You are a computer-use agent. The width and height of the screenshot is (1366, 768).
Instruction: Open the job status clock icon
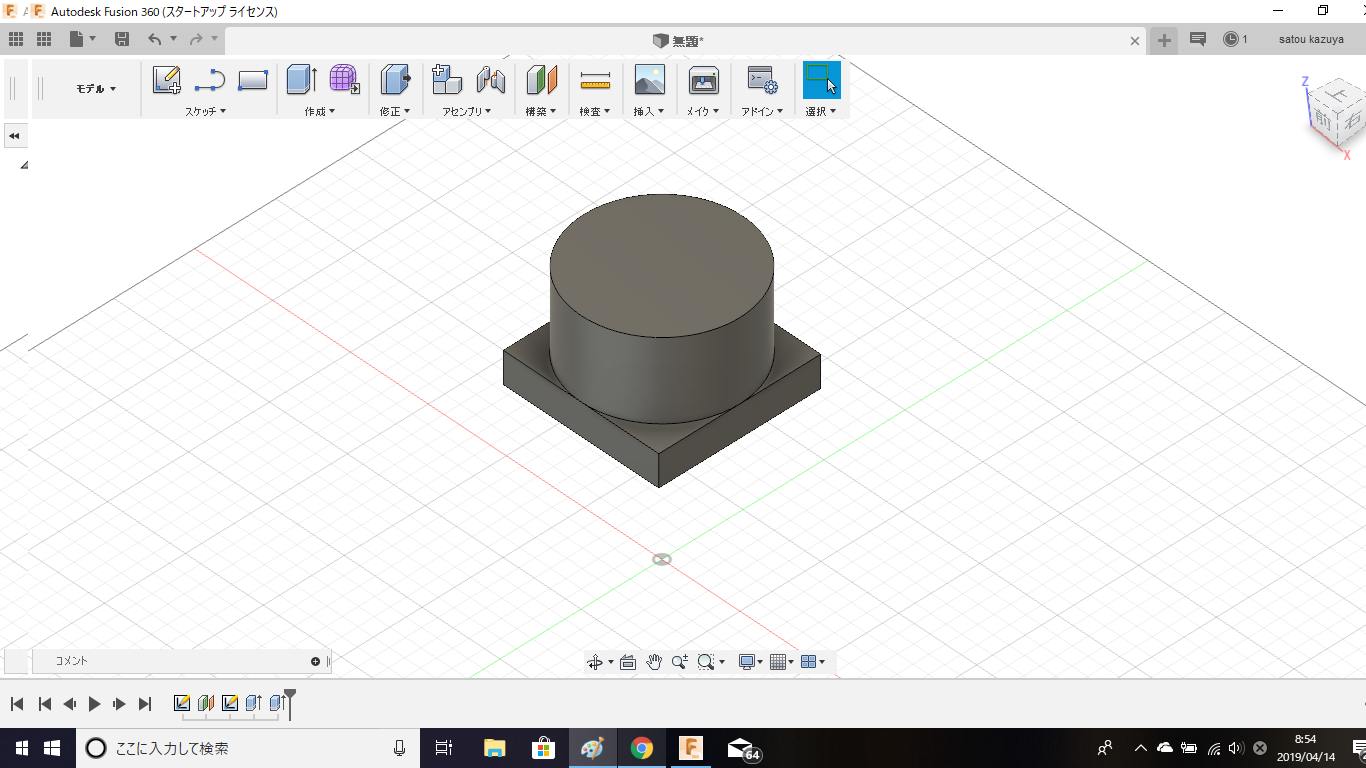pyautogui.click(x=1231, y=39)
